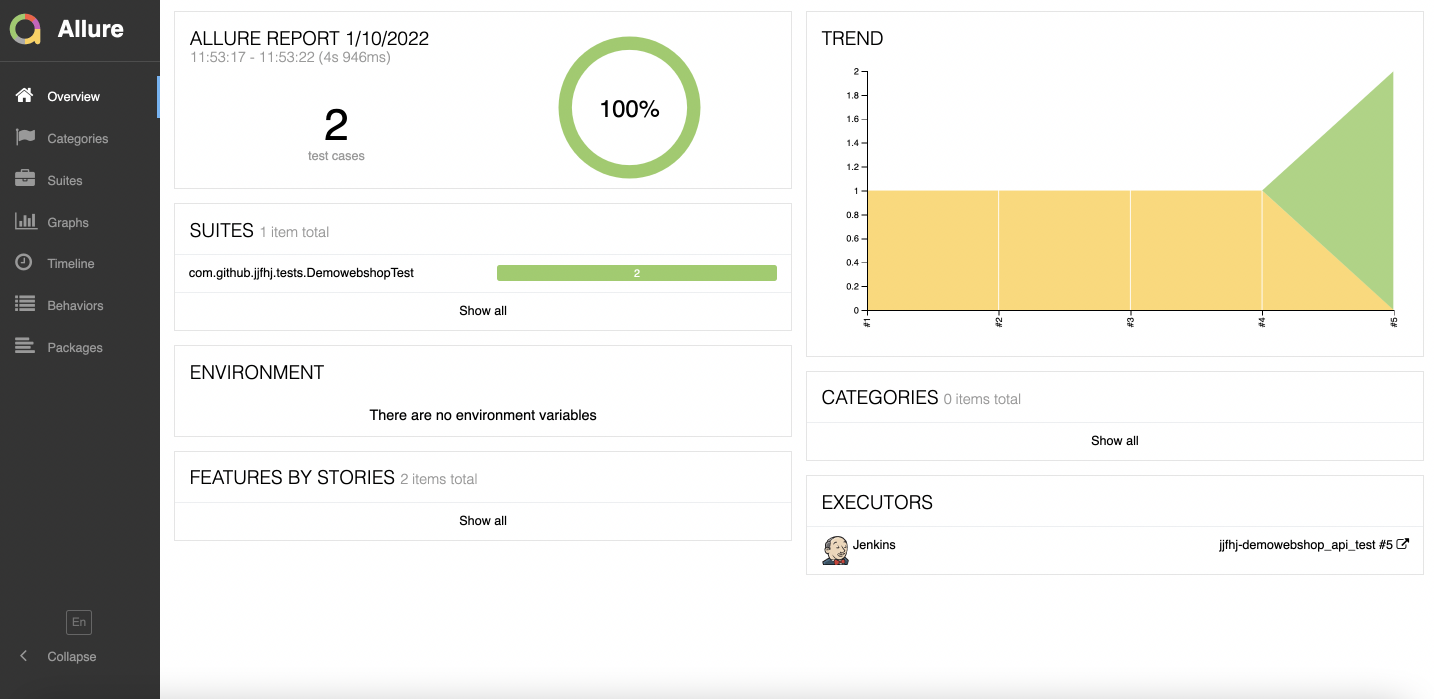Screen dimensions: 1434x699
Task: Click the Jenkins executor avatar
Action: click(835, 550)
